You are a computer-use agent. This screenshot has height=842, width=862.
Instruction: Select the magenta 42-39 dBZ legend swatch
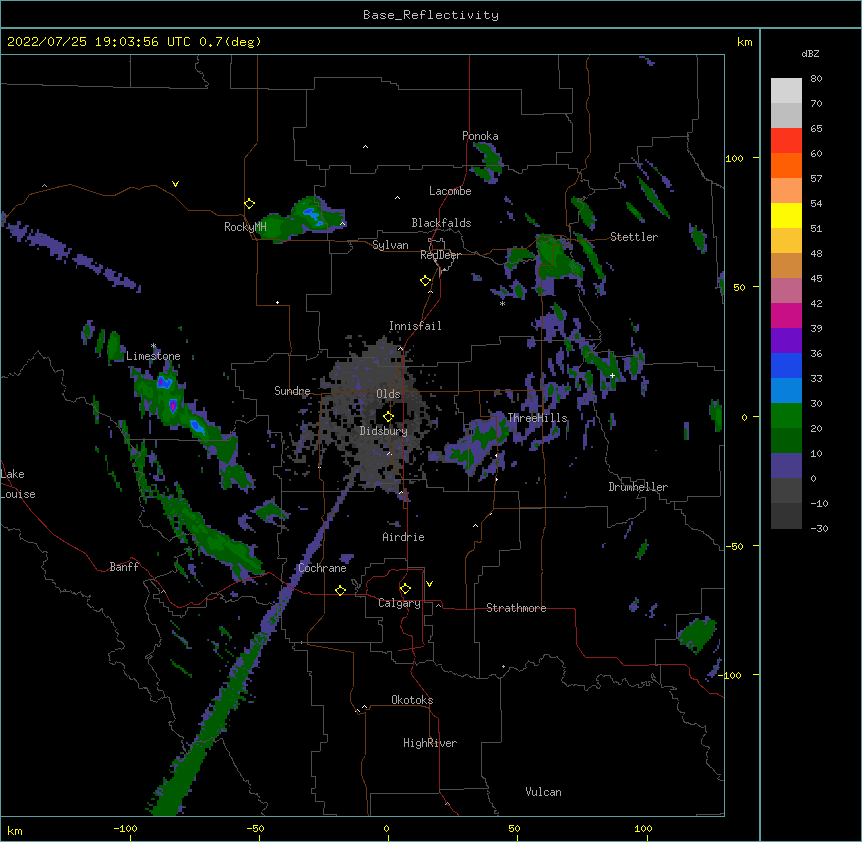(786, 315)
